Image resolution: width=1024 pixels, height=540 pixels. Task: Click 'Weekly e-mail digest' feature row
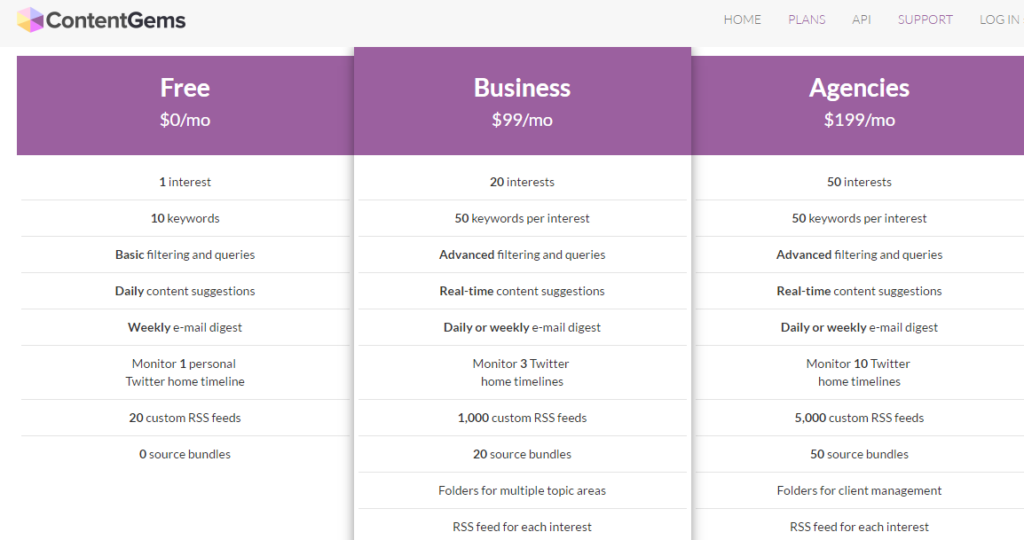[x=185, y=327]
